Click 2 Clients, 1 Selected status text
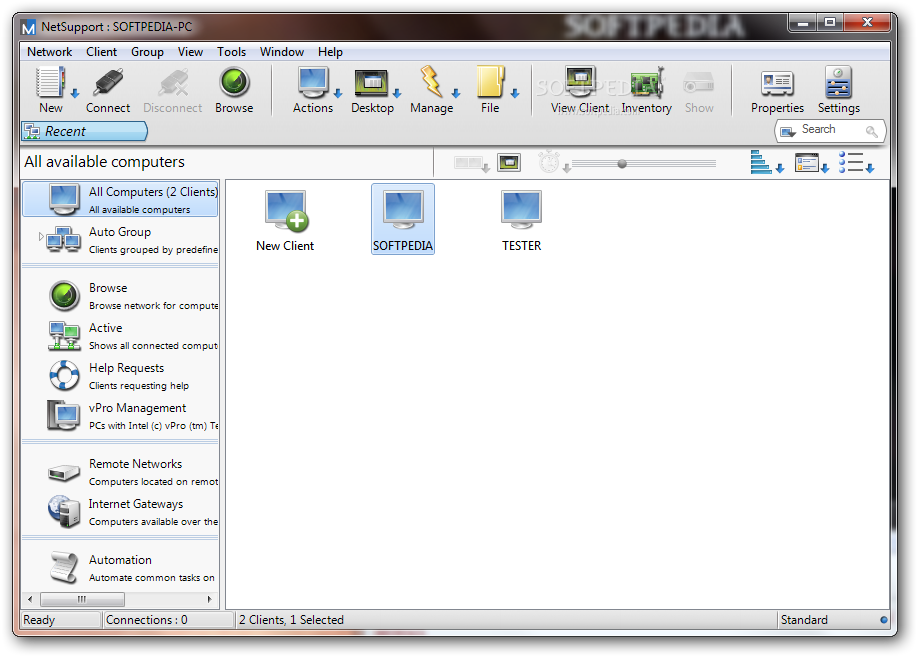This screenshot has width=918, height=657. (291, 620)
